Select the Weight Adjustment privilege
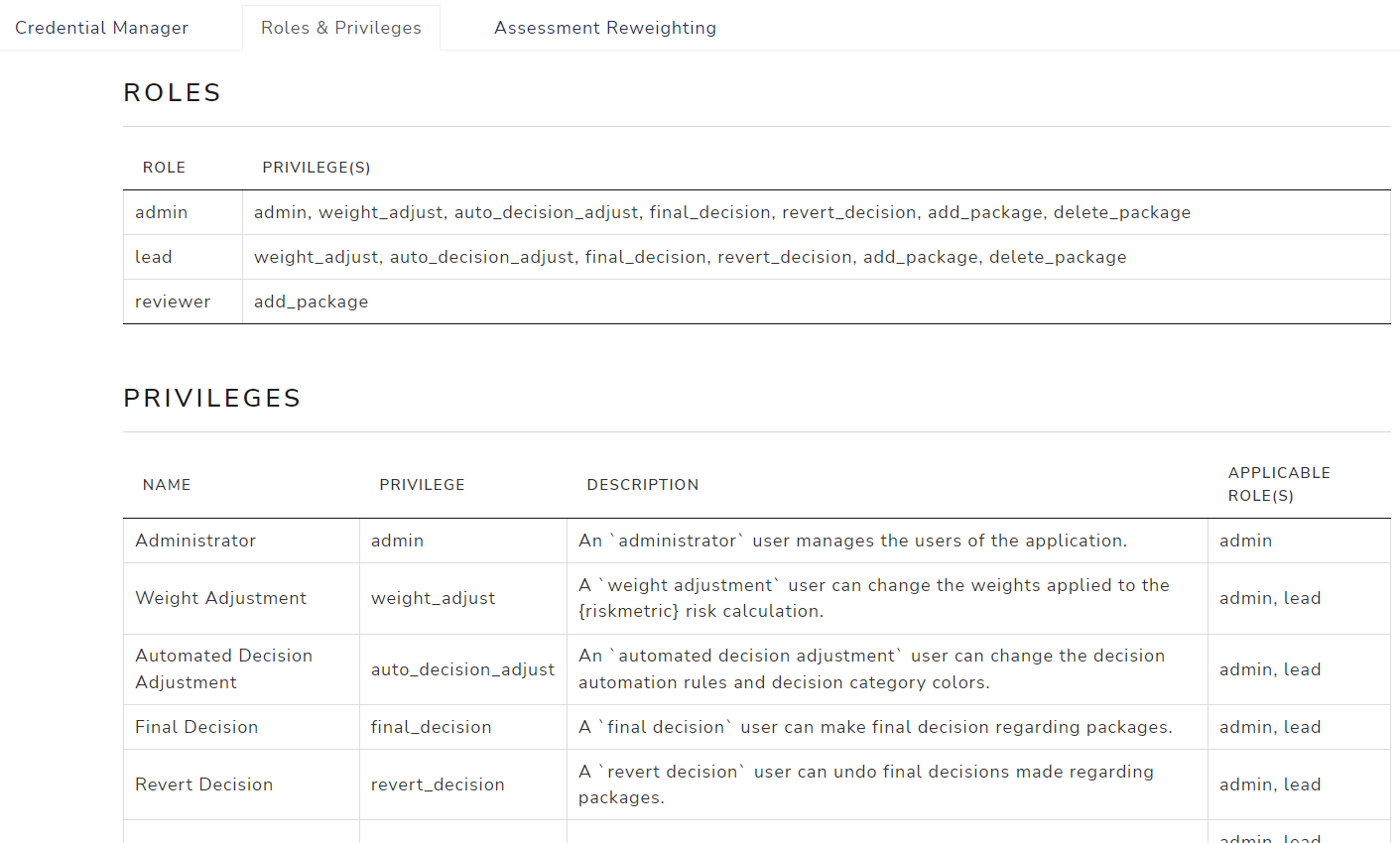Viewport: 1400px width, 843px height. tap(218, 597)
